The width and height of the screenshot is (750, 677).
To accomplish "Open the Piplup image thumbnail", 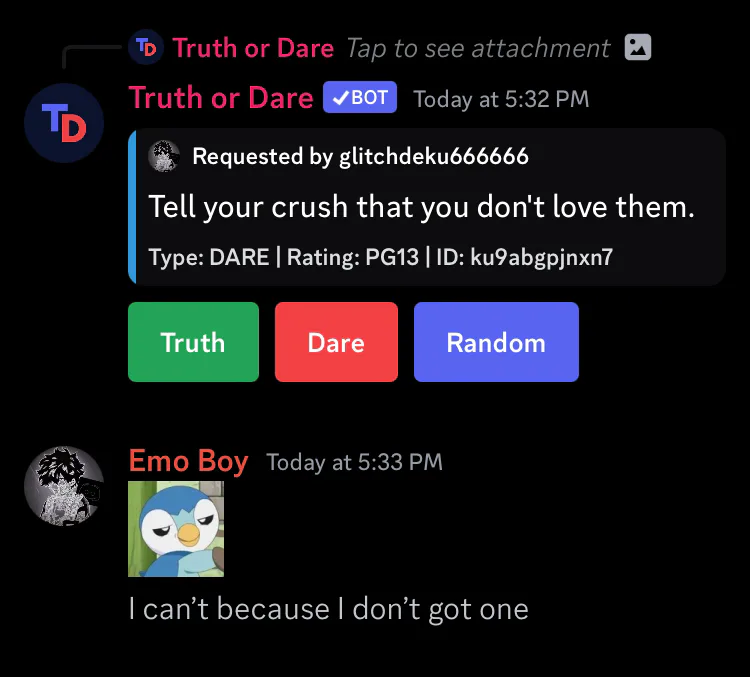I will point(176,529).
